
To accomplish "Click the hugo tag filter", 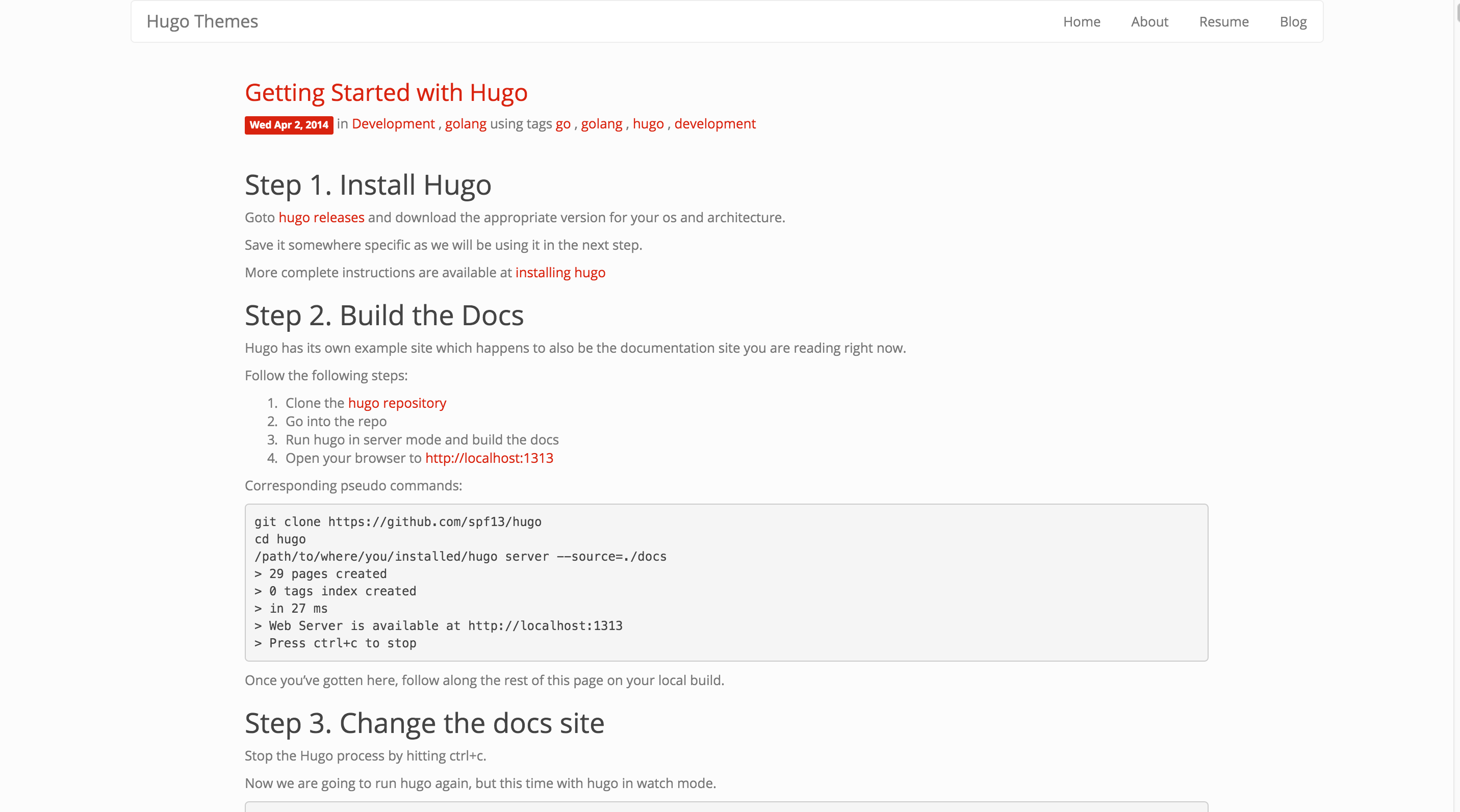I will coord(648,123).
